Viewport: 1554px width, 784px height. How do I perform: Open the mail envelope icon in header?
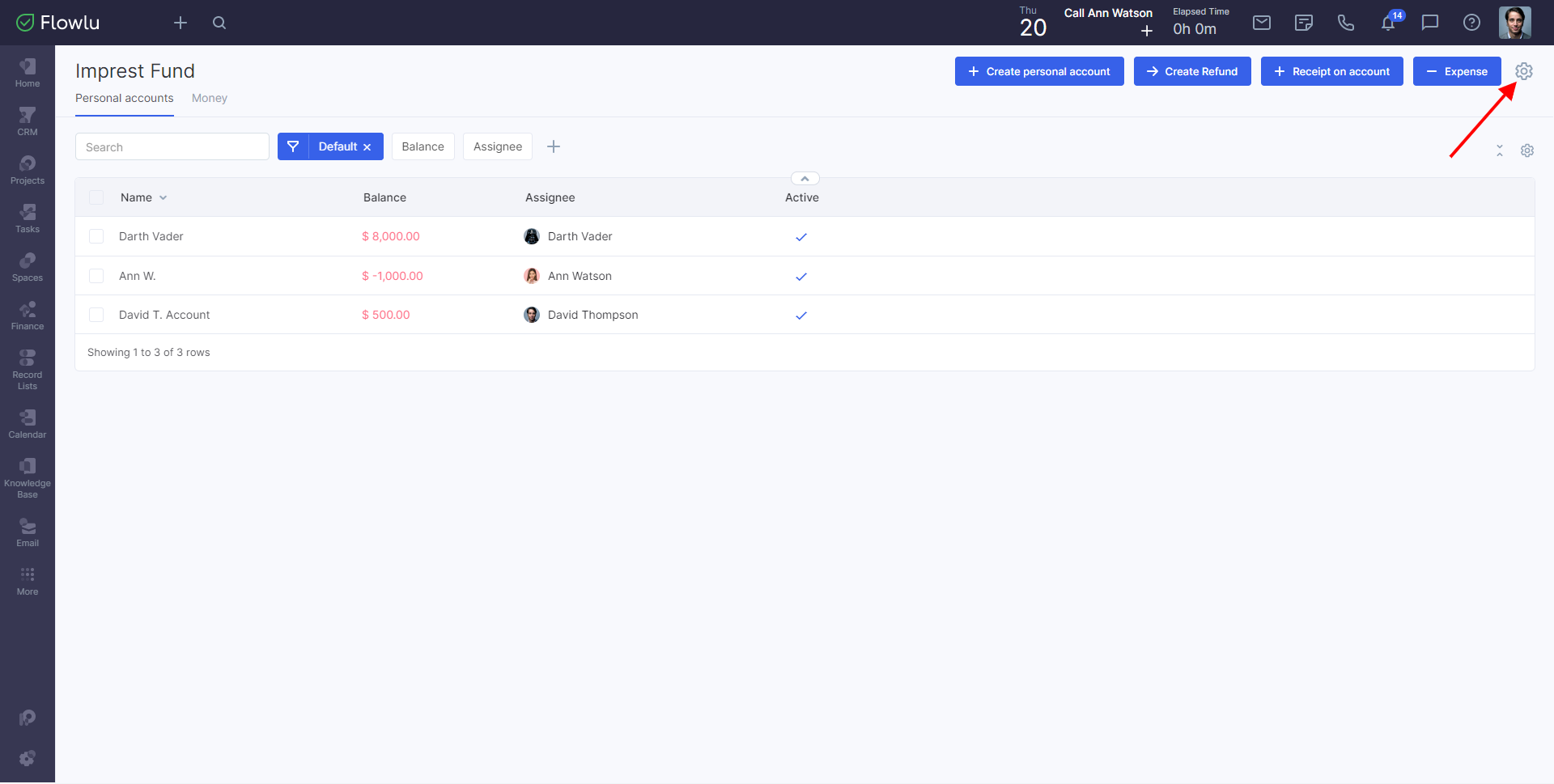[x=1262, y=23]
